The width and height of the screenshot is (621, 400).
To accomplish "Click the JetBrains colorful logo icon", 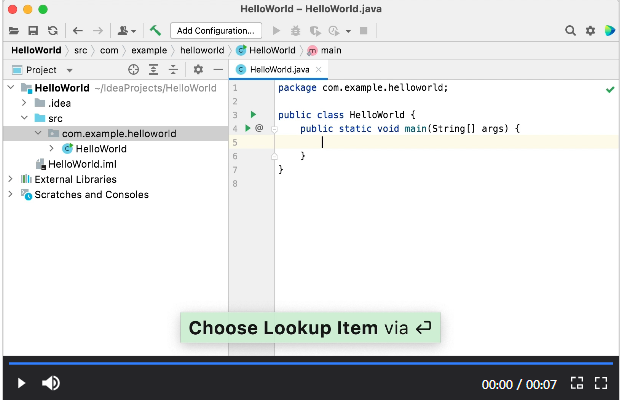I will coord(610,30).
